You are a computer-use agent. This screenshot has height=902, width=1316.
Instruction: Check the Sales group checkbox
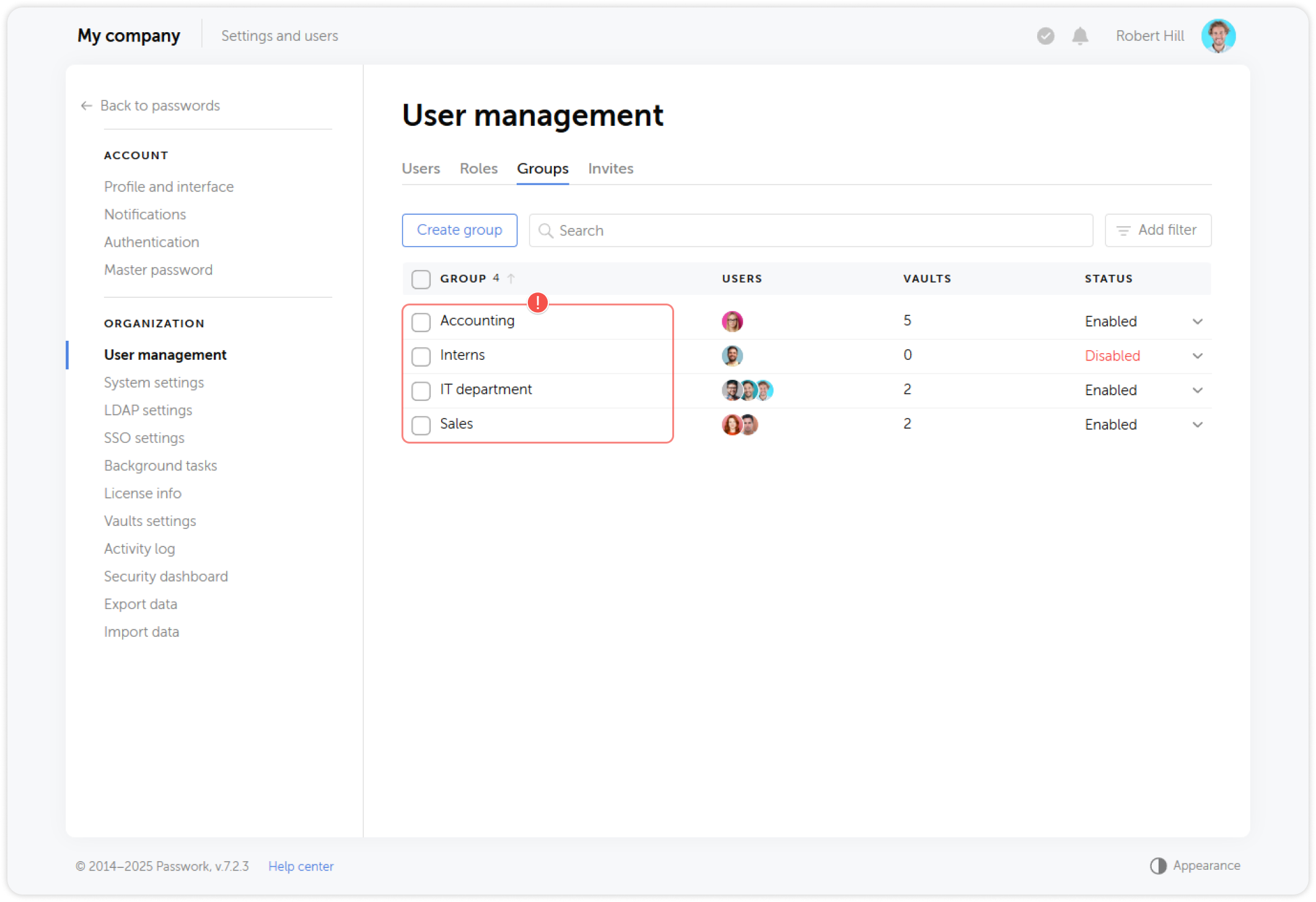point(421,425)
